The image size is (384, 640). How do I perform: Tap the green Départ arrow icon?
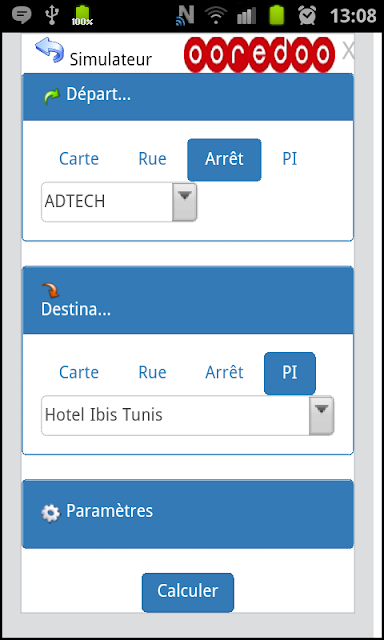coord(51,97)
